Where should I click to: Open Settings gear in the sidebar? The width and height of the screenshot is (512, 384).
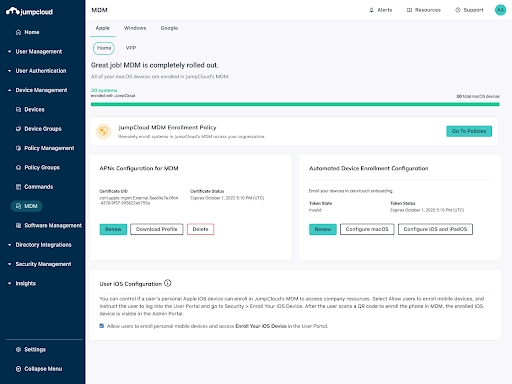point(18,349)
